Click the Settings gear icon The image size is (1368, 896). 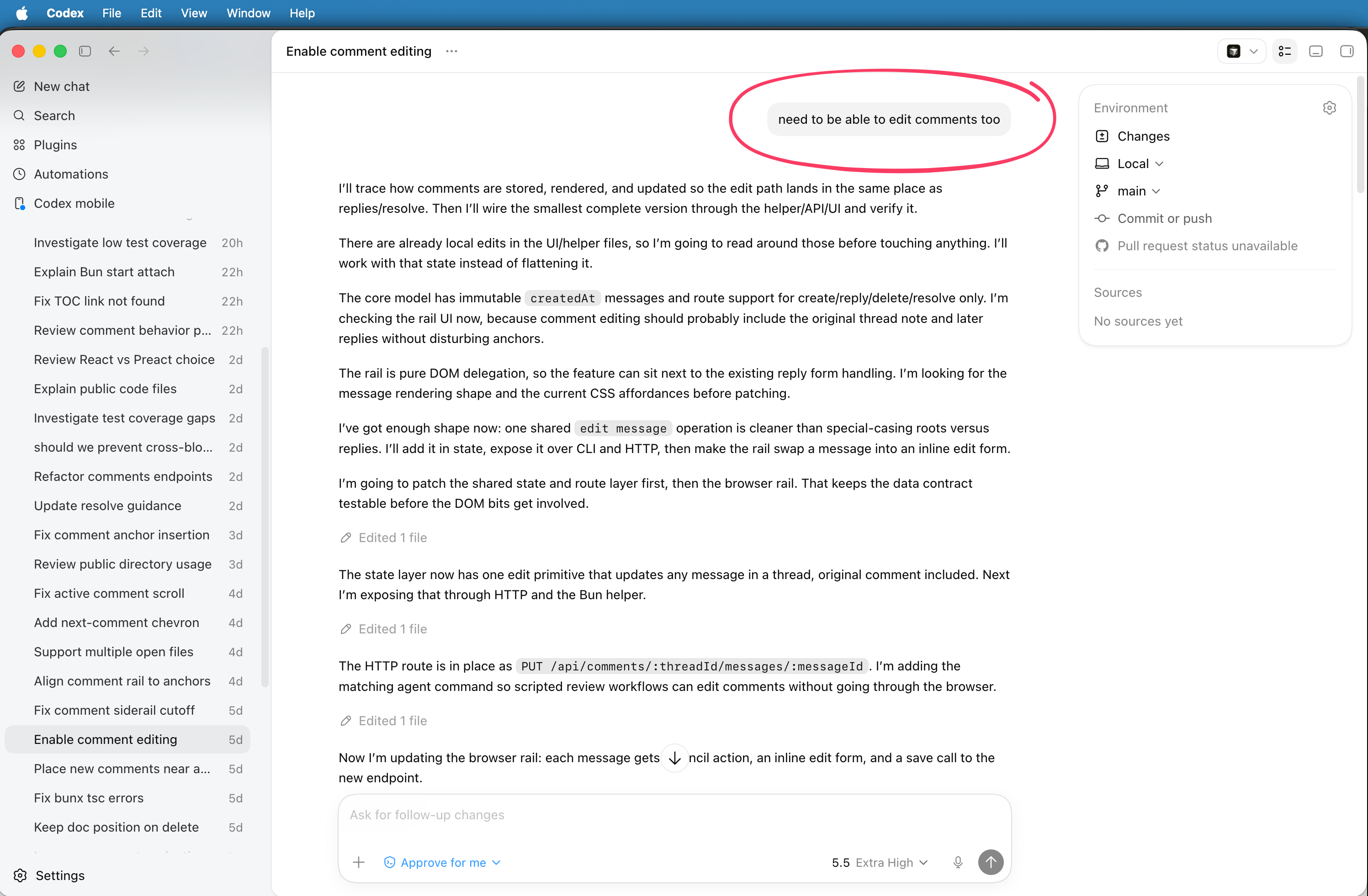coord(20,875)
